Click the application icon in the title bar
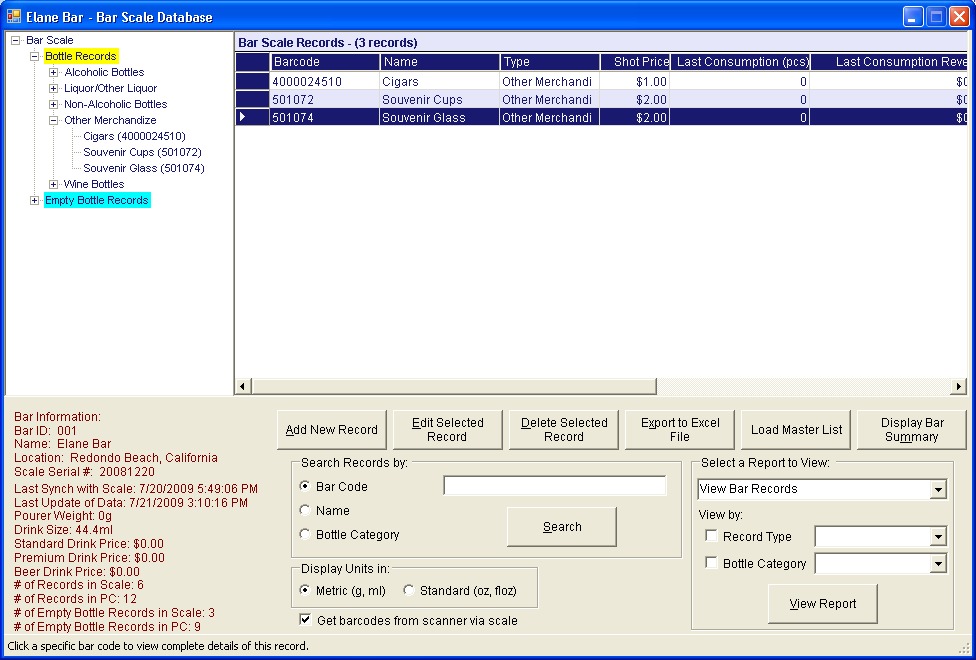Viewport: 976px width, 660px height. click(x=14, y=16)
